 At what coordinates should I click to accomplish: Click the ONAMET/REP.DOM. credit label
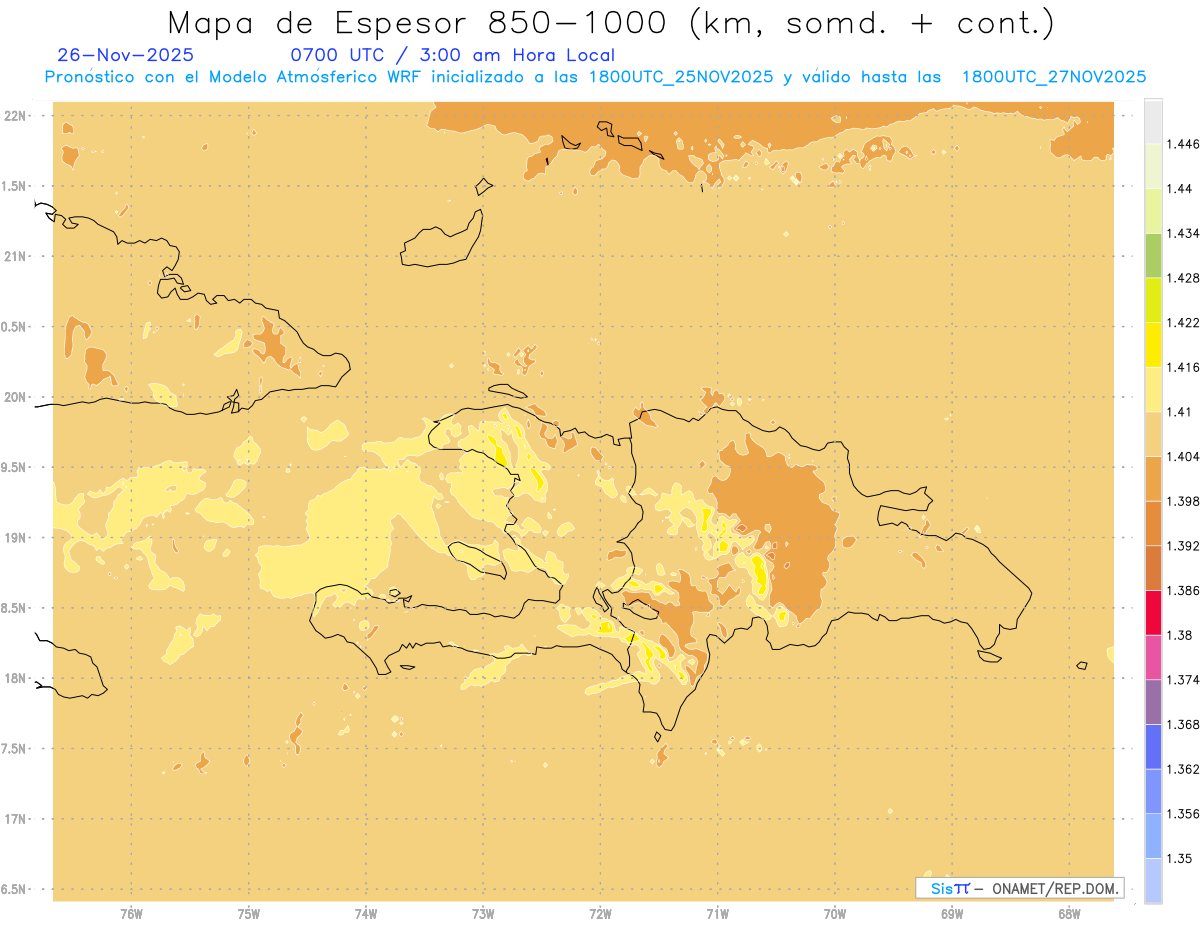point(1053,888)
